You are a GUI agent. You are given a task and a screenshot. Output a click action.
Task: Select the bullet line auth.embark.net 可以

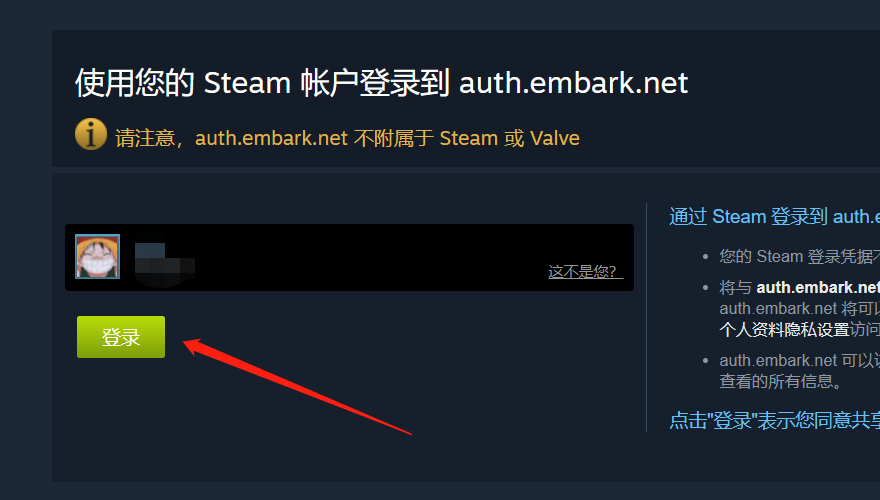click(800, 360)
